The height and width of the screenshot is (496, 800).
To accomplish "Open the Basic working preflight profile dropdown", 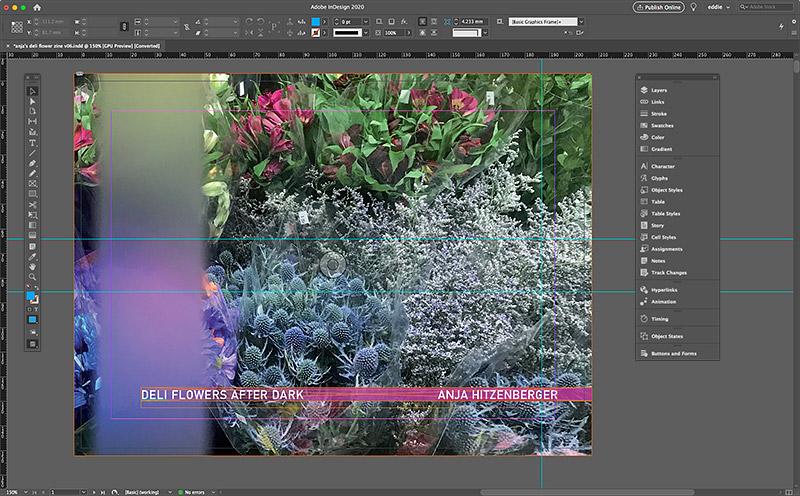I will pos(170,492).
